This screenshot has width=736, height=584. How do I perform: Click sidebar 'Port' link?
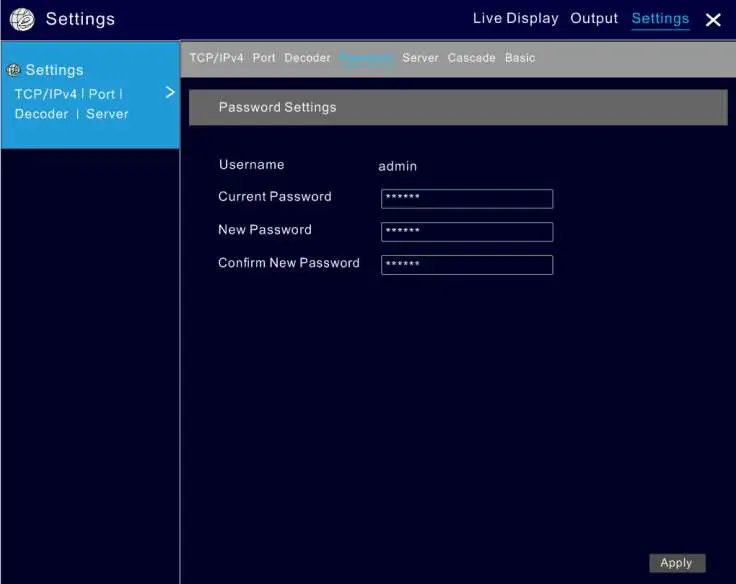point(101,94)
